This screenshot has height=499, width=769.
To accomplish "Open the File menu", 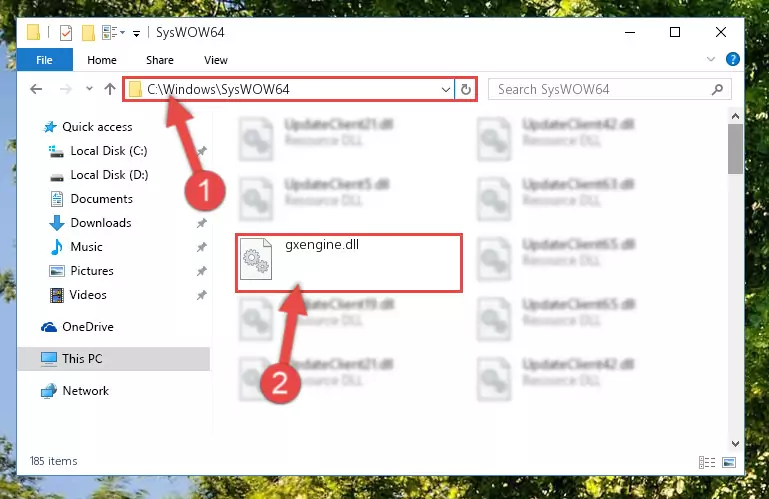I will pyautogui.click(x=45, y=60).
